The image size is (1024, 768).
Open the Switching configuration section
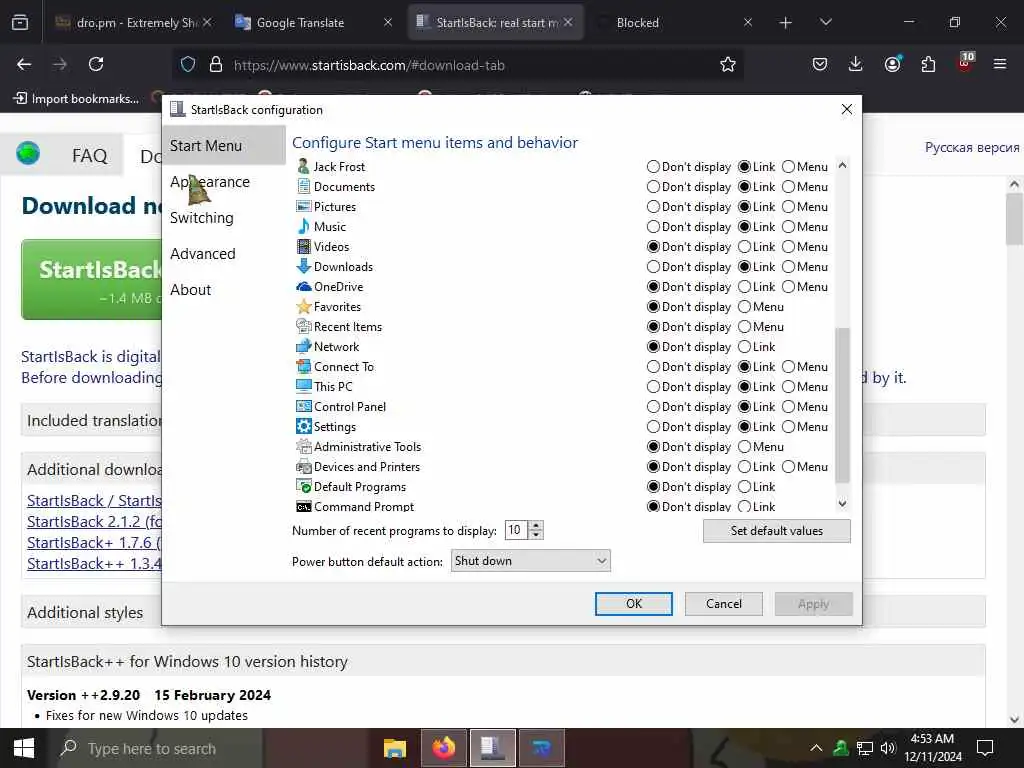(223, 217)
